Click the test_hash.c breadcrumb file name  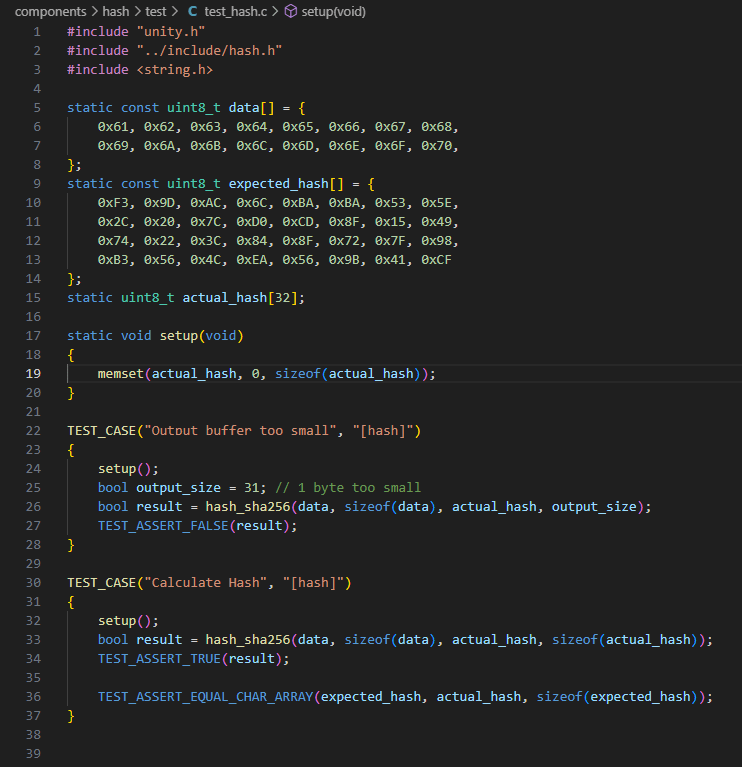tap(236, 11)
